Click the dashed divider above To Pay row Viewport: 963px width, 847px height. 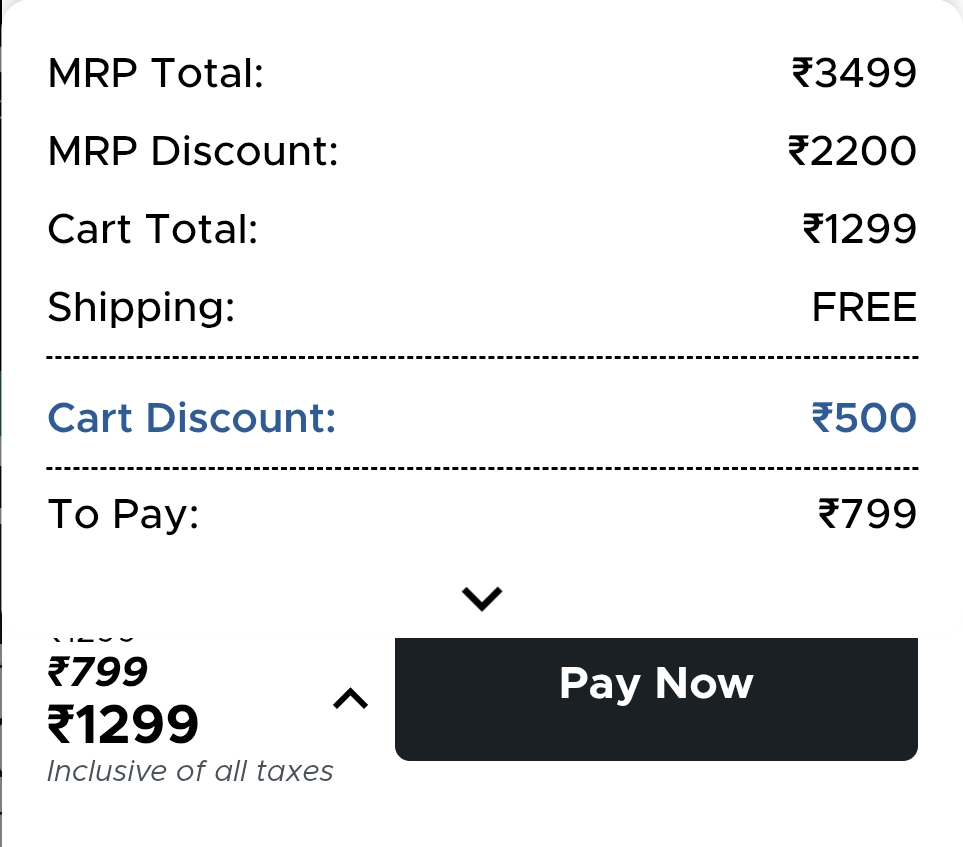pos(482,468)
